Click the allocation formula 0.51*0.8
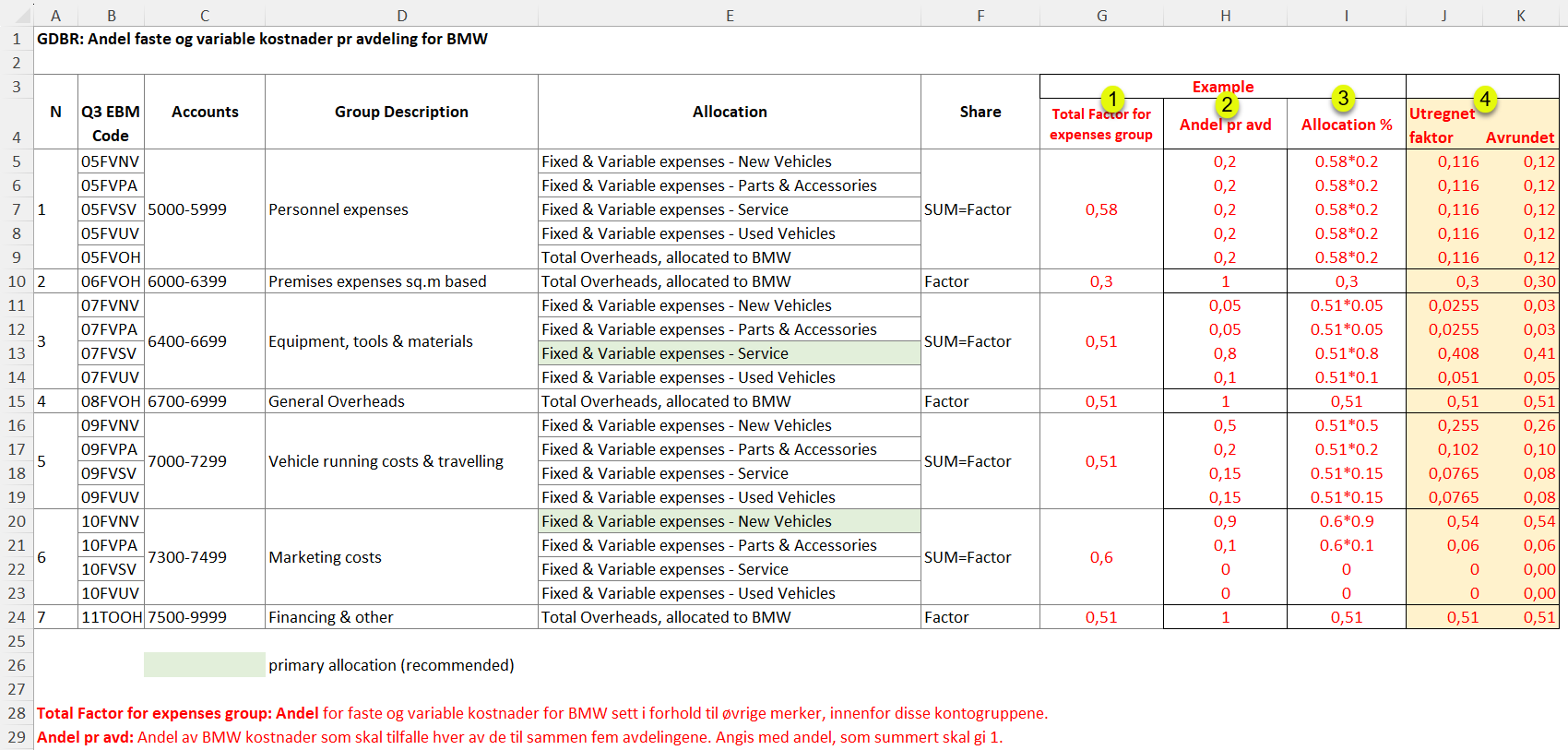The height and width of the screenshot is (750, 1568). pyautogui.click(x=1347, y=353)
